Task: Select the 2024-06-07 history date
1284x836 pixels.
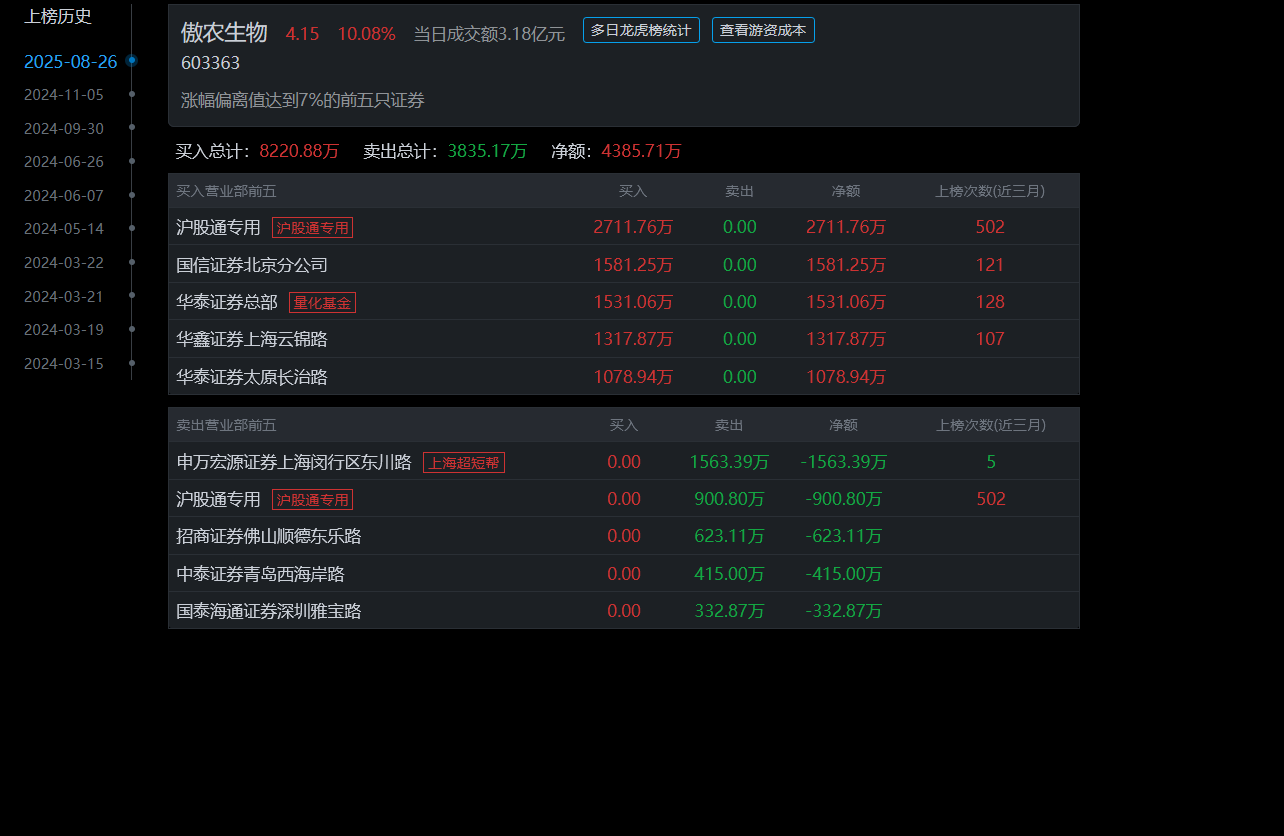Action: 64,196
